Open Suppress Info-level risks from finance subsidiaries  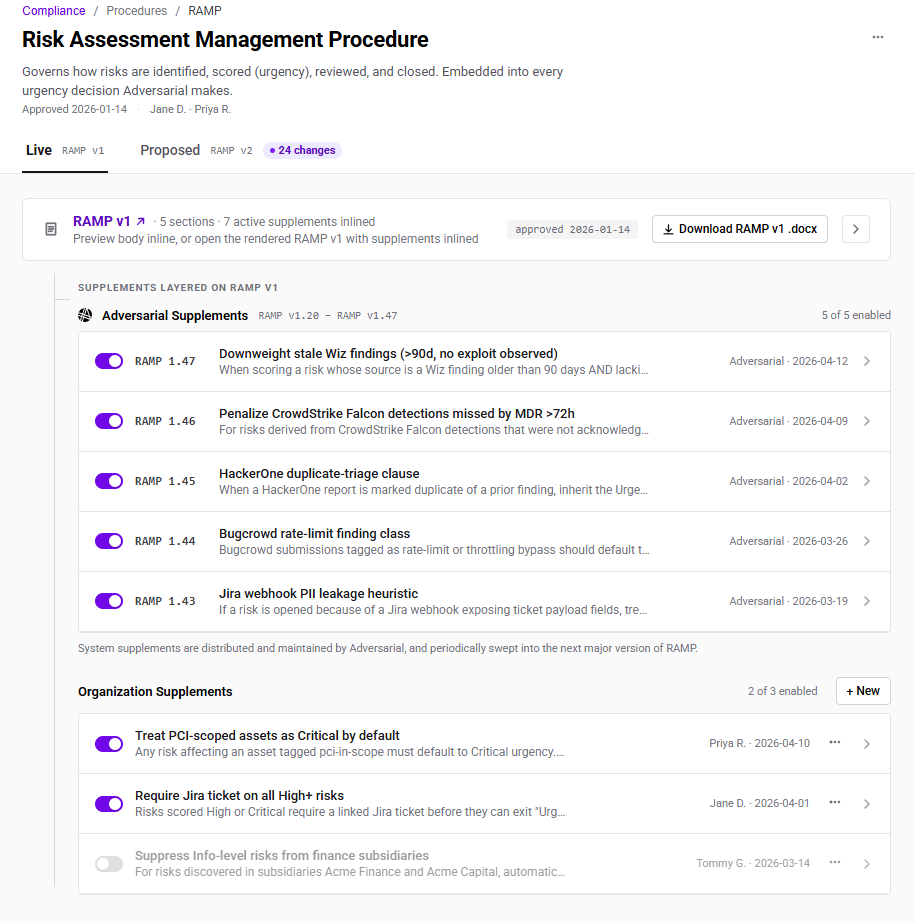coord(281,856)
